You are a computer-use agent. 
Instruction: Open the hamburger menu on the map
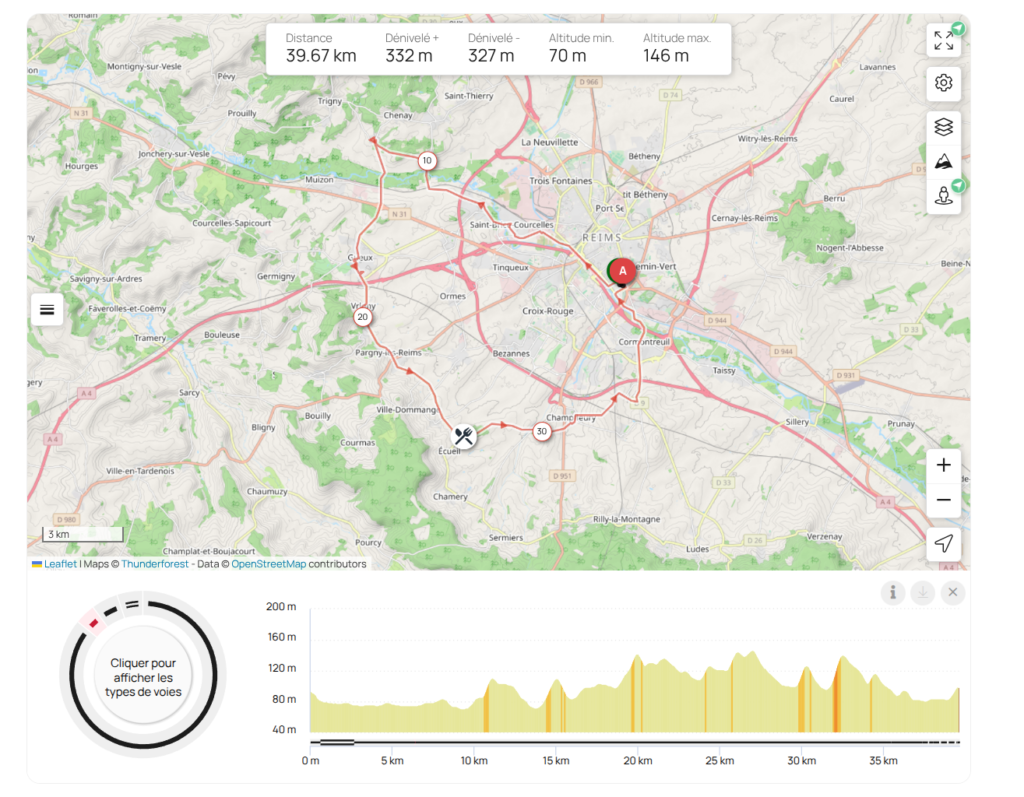pyautogui.click(x=46, y=309)
